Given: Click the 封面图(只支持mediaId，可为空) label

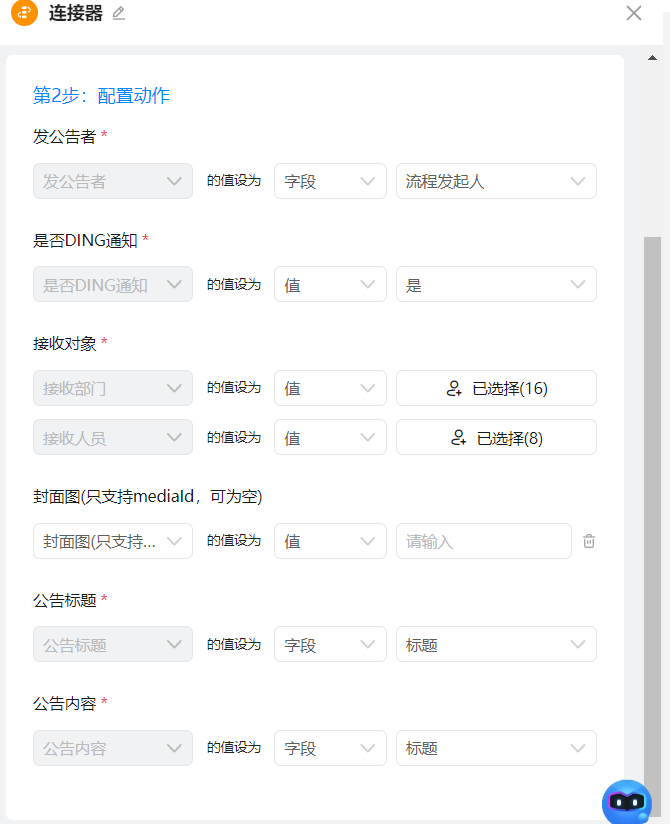Looking at the screenshot, I should coord(147,496).
